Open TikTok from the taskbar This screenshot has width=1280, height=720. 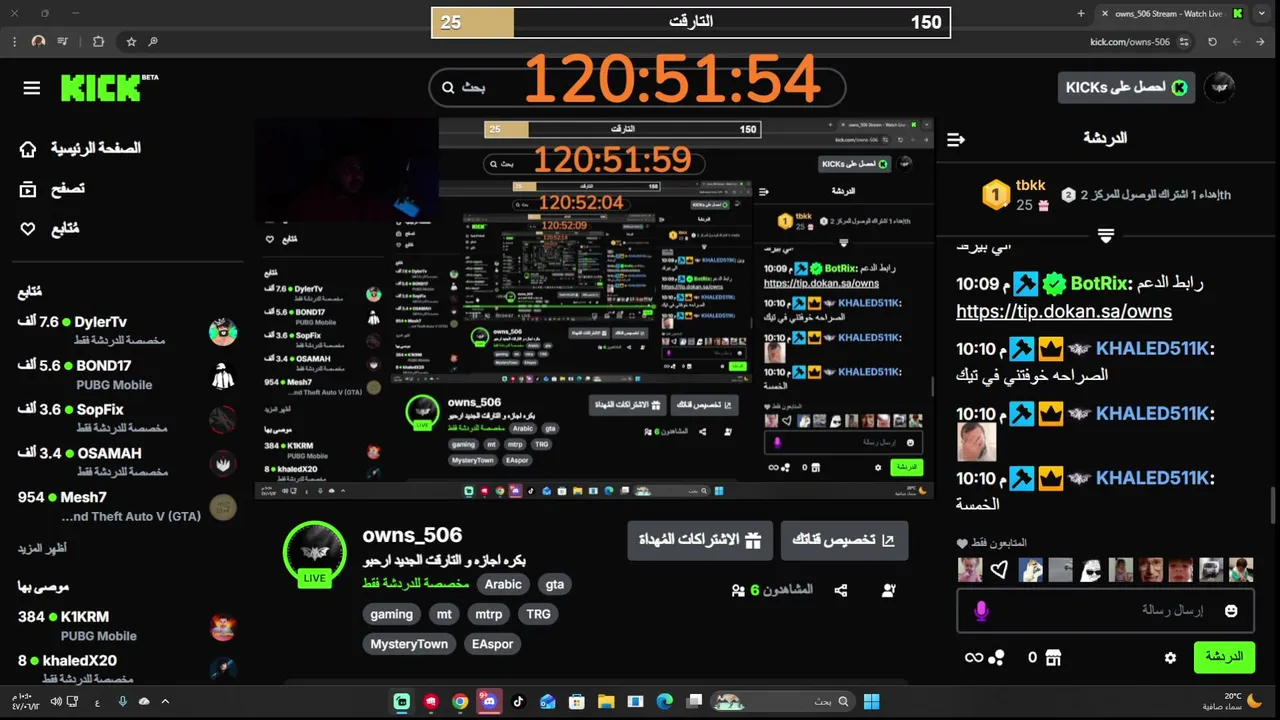point(518,702)
